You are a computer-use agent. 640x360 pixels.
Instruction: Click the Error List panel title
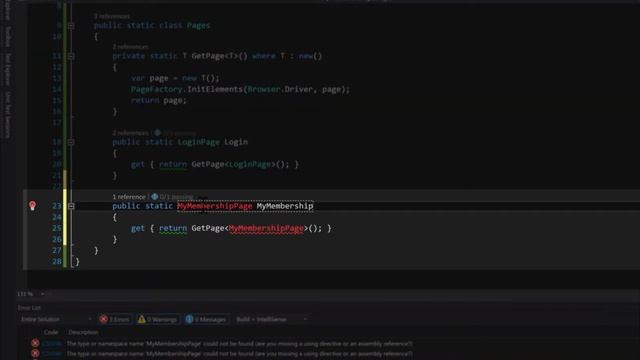(29, 308)
